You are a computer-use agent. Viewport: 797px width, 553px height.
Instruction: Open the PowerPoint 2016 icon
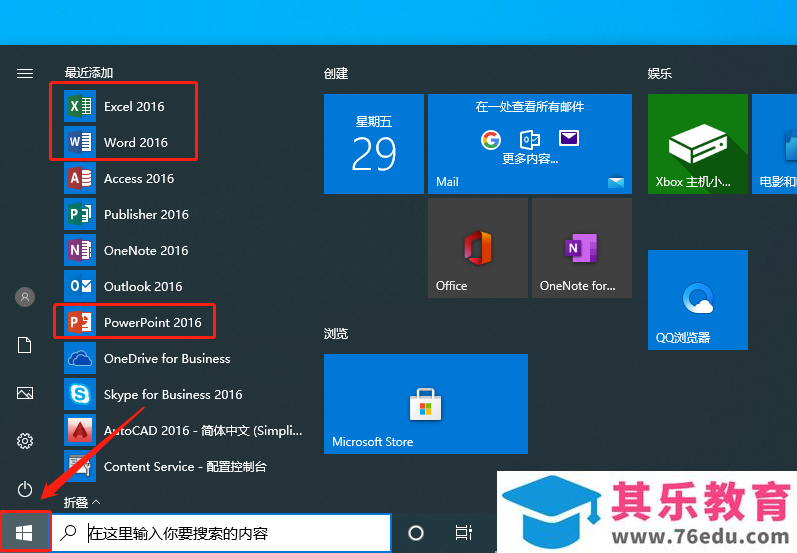point(80,322)
